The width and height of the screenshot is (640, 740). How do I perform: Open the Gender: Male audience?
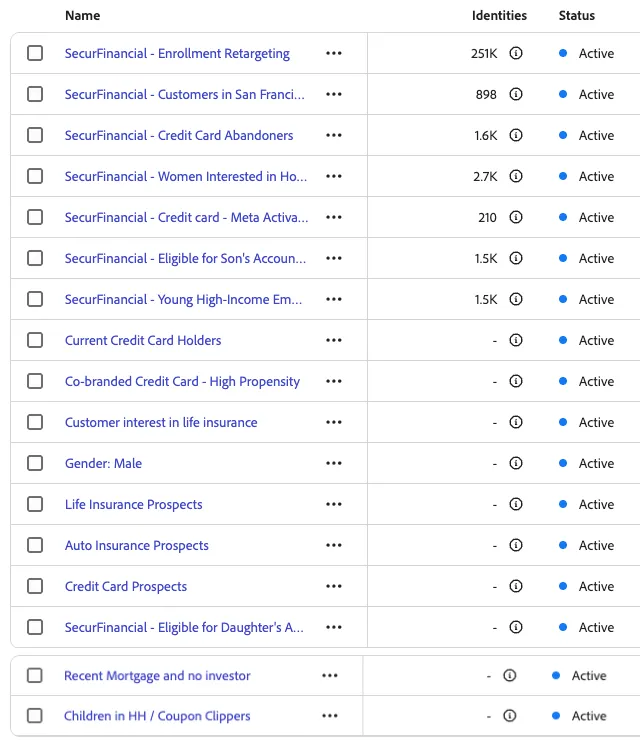[x=103, y=463]
